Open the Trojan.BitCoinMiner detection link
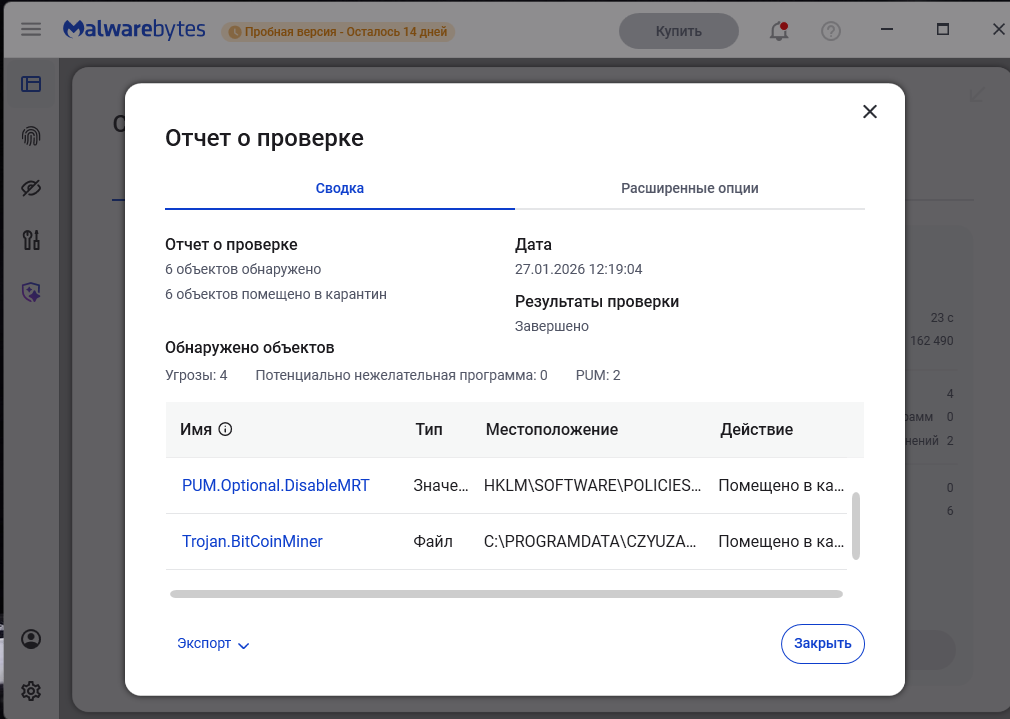Screen dimensions: 1010x719 coord(252,542)
